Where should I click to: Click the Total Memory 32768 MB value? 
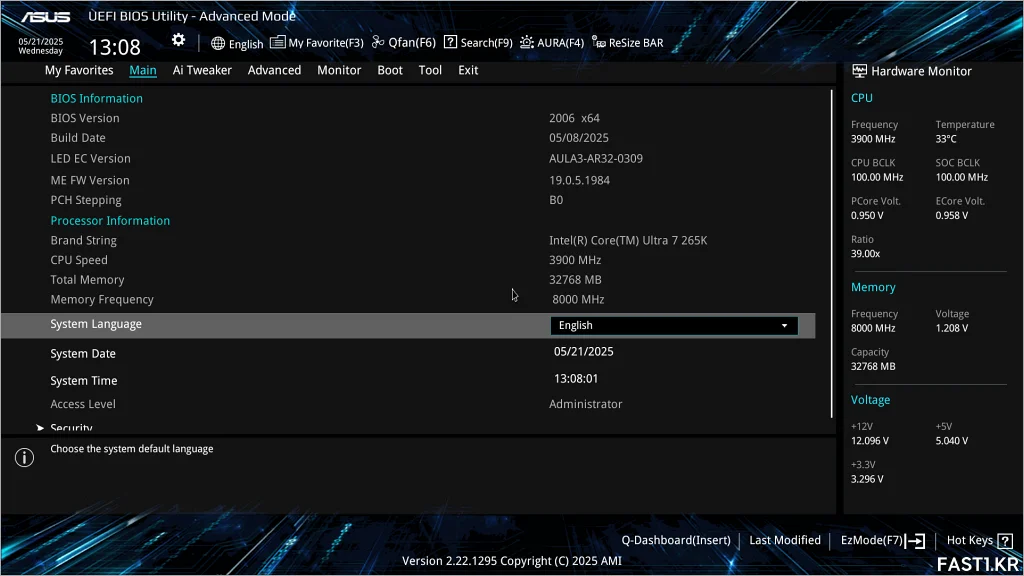tap(575, 280)
